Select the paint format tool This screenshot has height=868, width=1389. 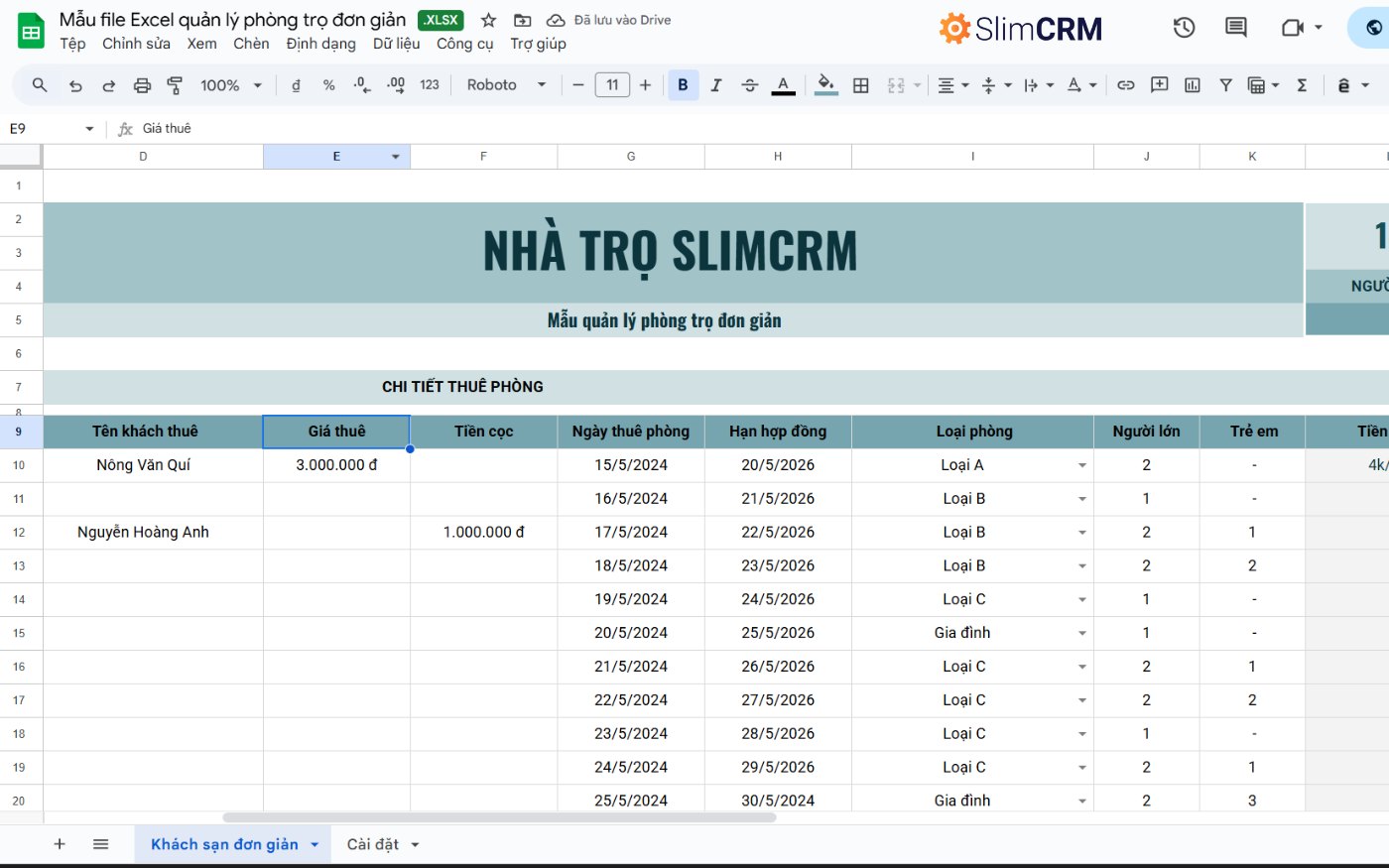click(x=175, y=85)
